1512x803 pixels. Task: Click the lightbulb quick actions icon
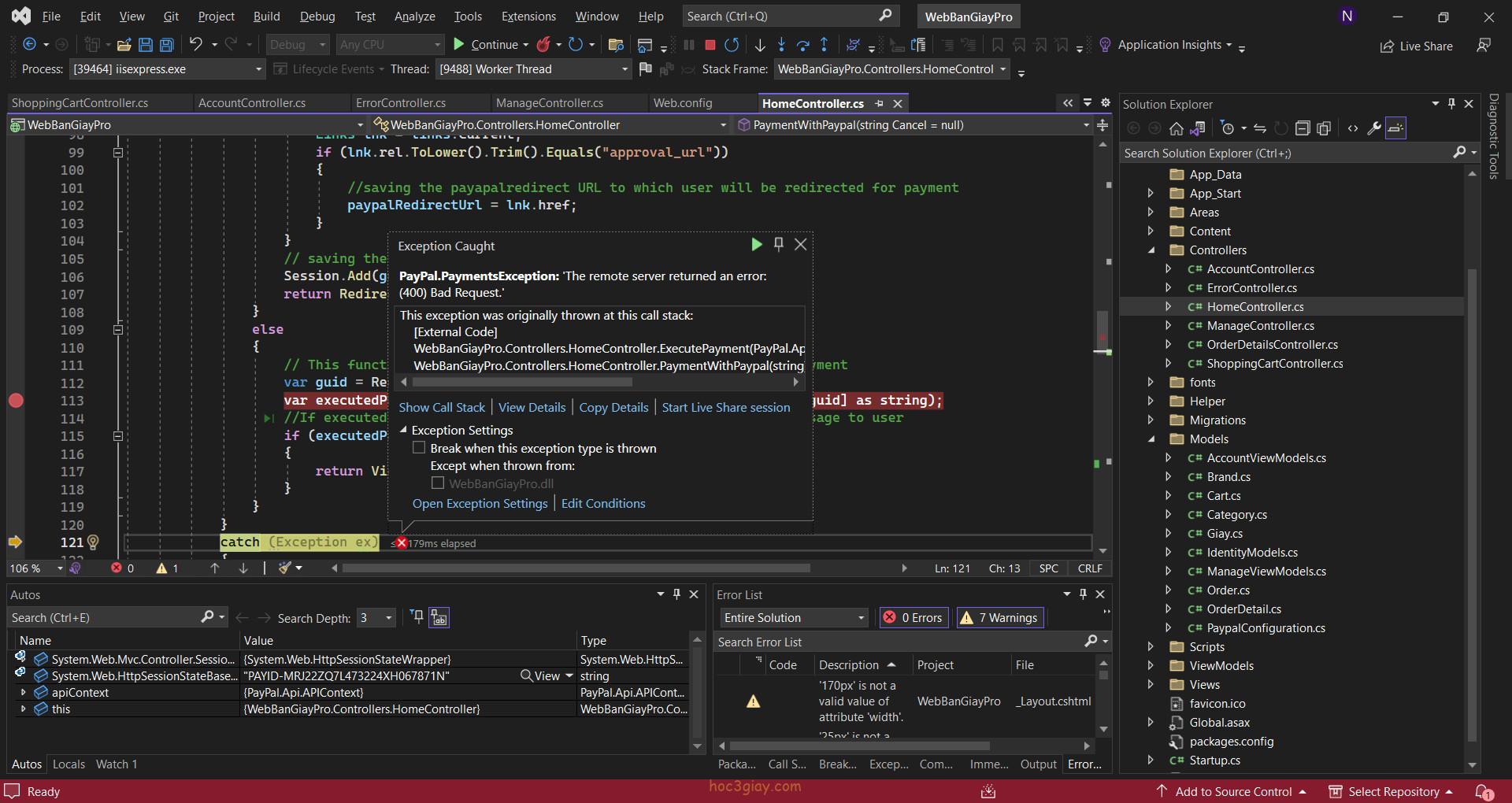coord(93,542)
